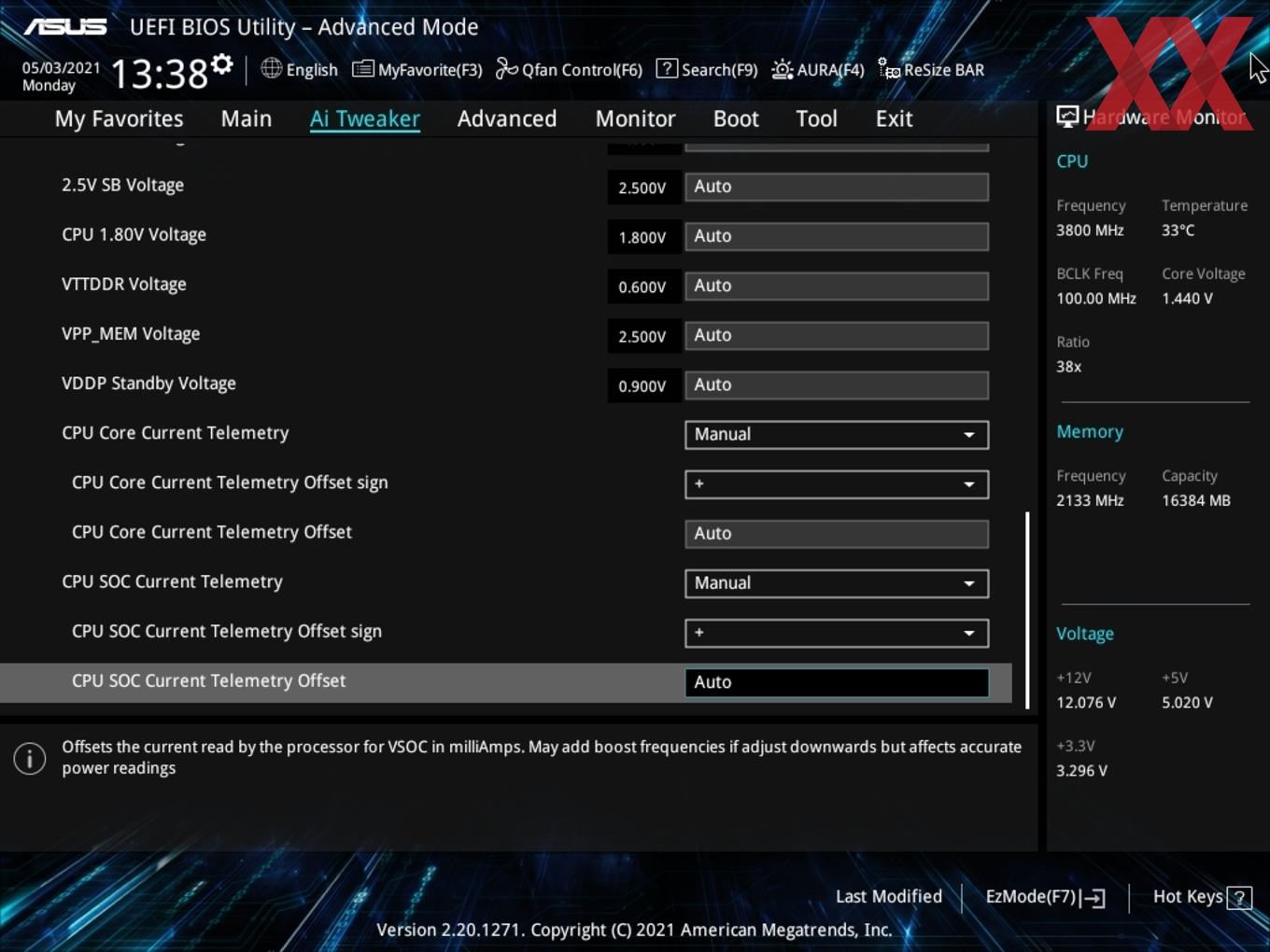Click the CPU SOC Current Telemetry label
Image resolution: width=1270 pixels, height=952 pixels.
(x=172, y=581)
